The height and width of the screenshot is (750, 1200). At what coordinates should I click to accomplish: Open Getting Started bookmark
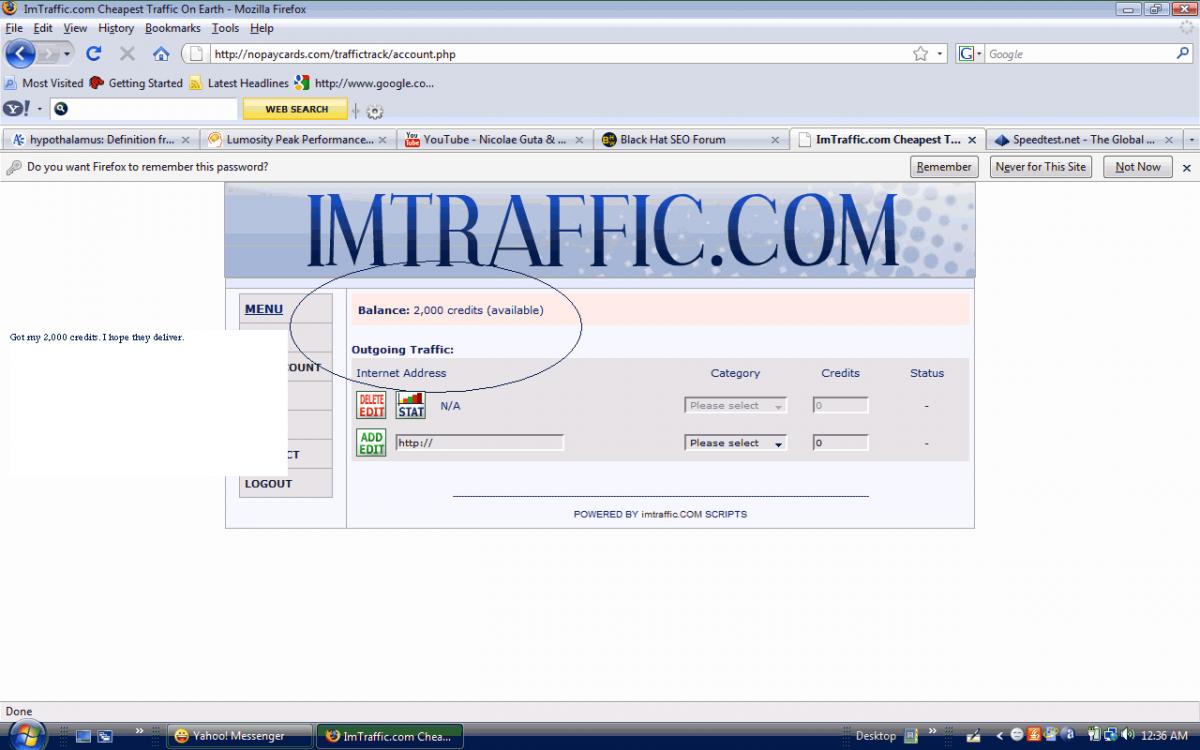coord(136,83)
